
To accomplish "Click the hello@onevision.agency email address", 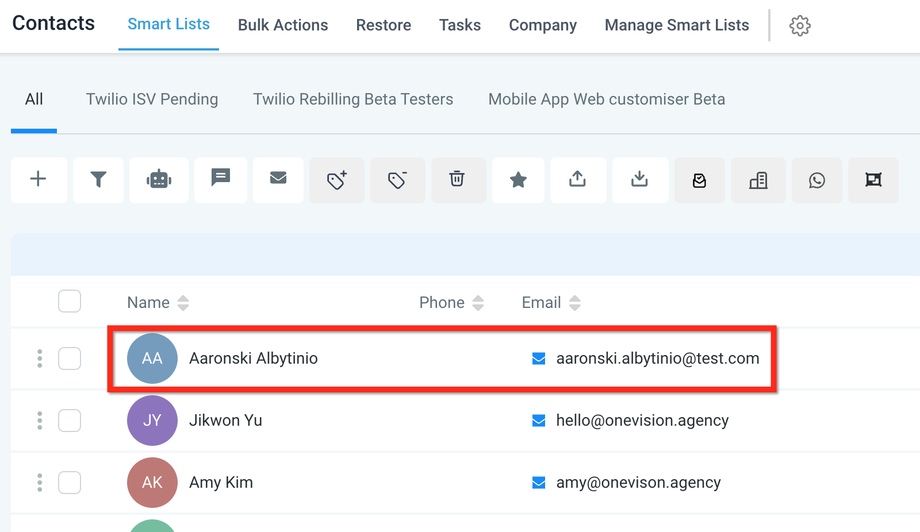I will coord(642,421).
